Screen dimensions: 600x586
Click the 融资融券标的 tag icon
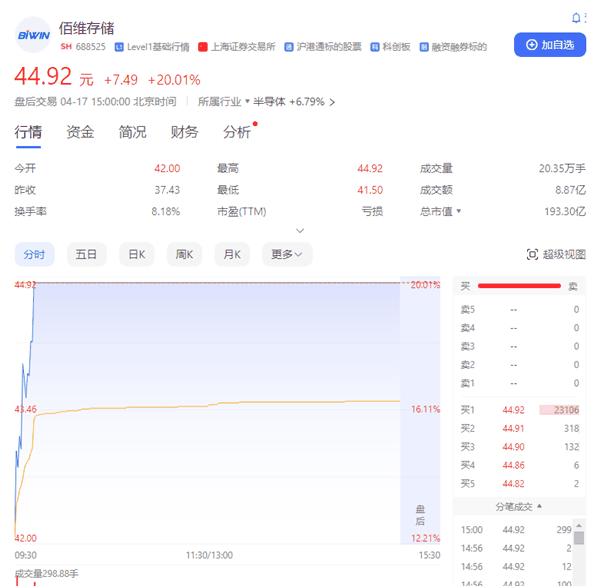(424, 47)
